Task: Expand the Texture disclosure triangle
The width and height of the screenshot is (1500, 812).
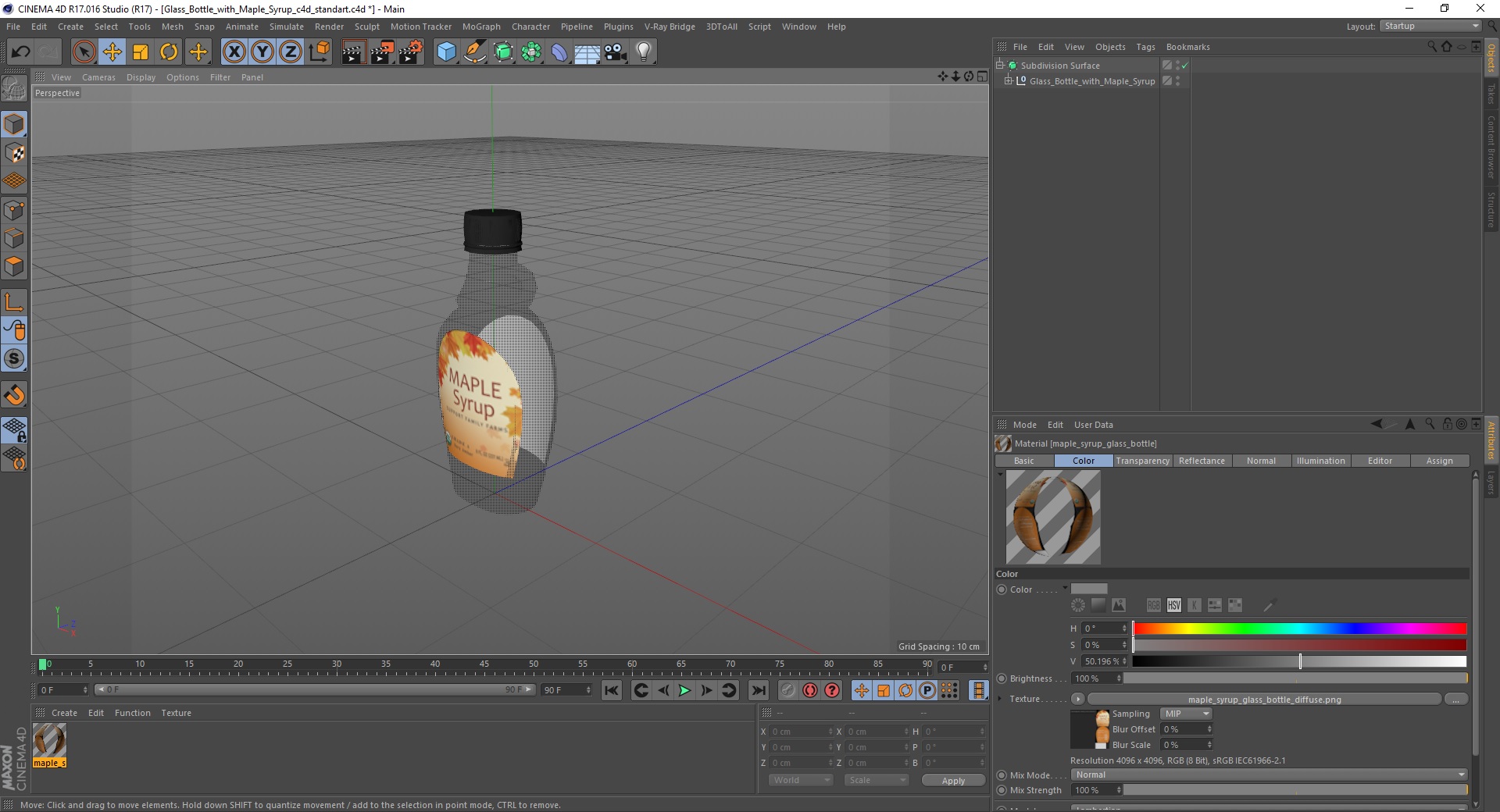Action: [1000, 699]
